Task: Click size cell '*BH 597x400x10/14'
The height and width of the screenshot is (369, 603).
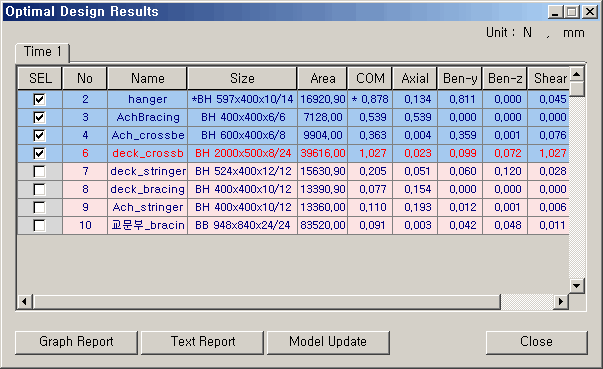Action: (x=242, y=100)
